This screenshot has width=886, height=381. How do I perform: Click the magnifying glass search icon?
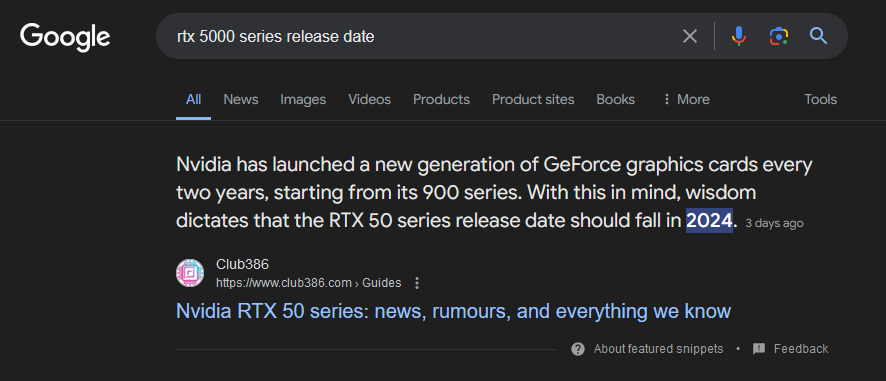pyautogui.click(x=818, y=36)
